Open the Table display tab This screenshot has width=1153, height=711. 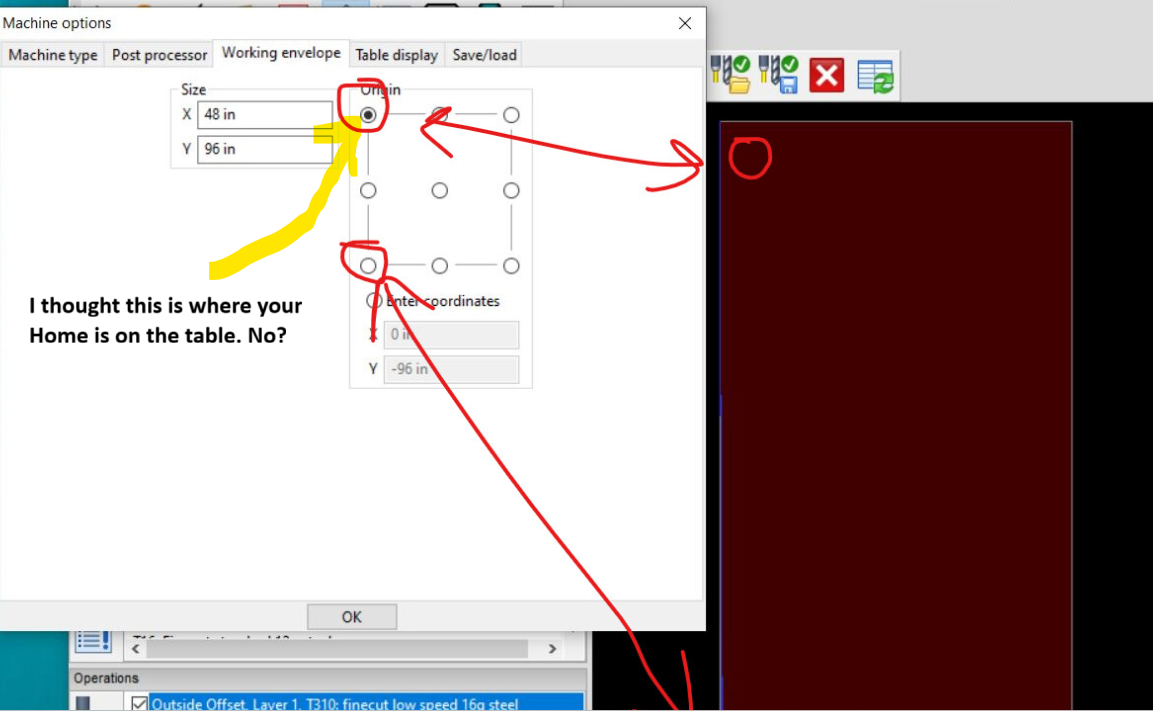pos(396,55)
